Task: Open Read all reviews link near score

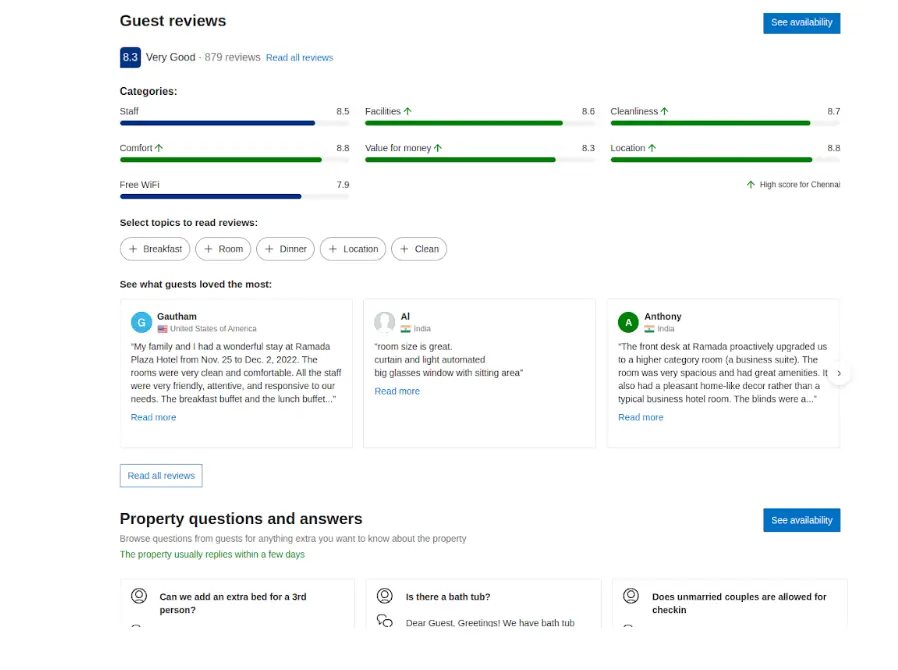Action: (299, 58)
